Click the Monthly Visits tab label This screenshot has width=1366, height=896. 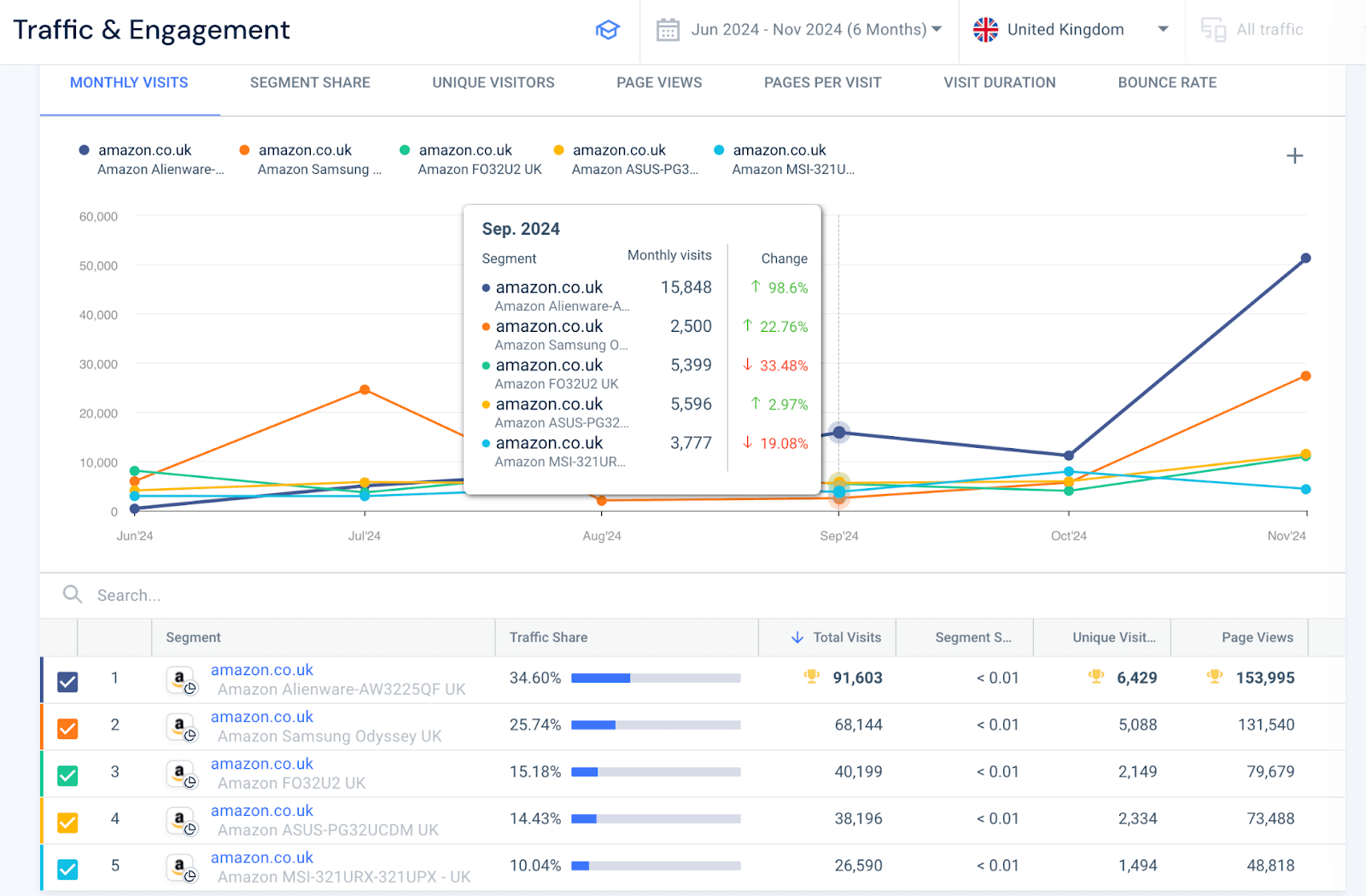129,82
